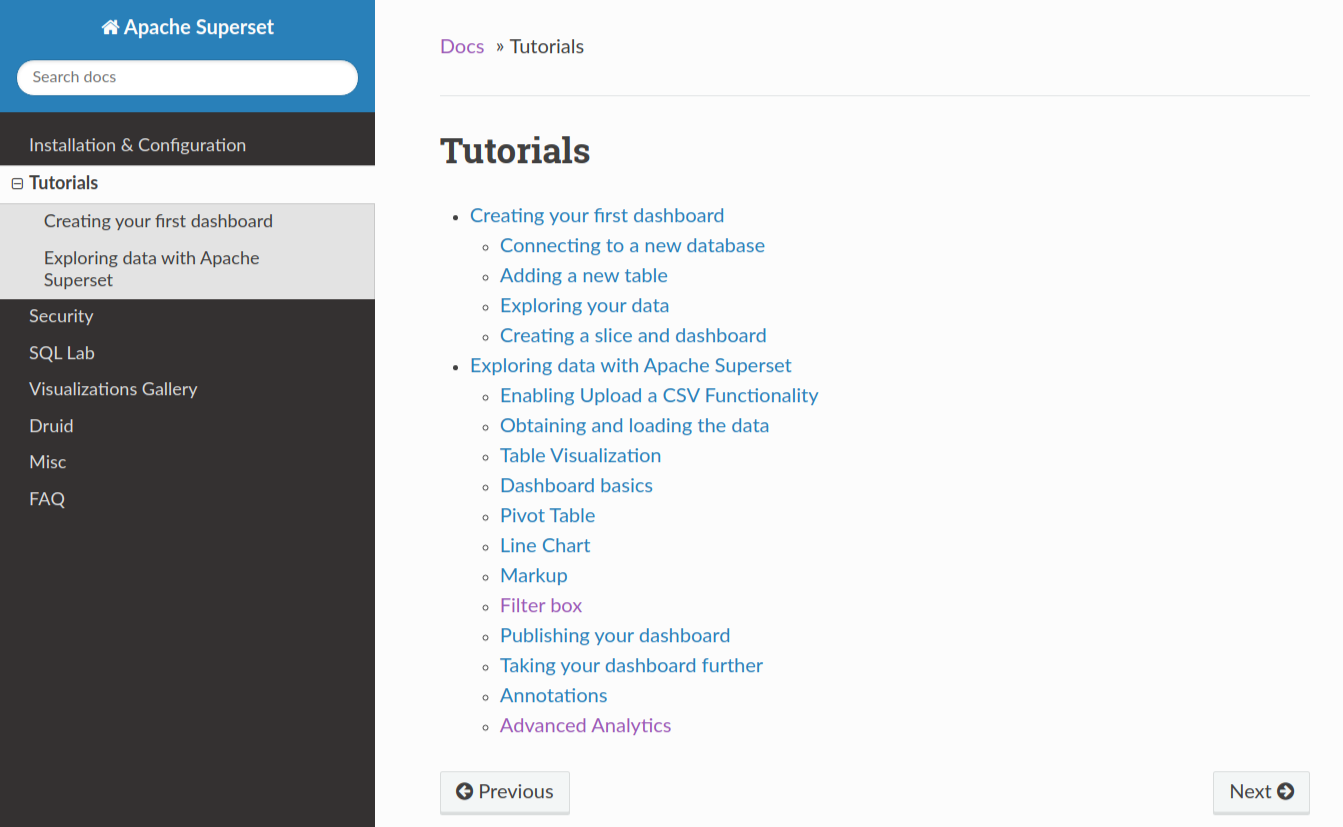Click the Previous page button
The width and height of the screenshot is (1343, 827).
click(505, 792)
